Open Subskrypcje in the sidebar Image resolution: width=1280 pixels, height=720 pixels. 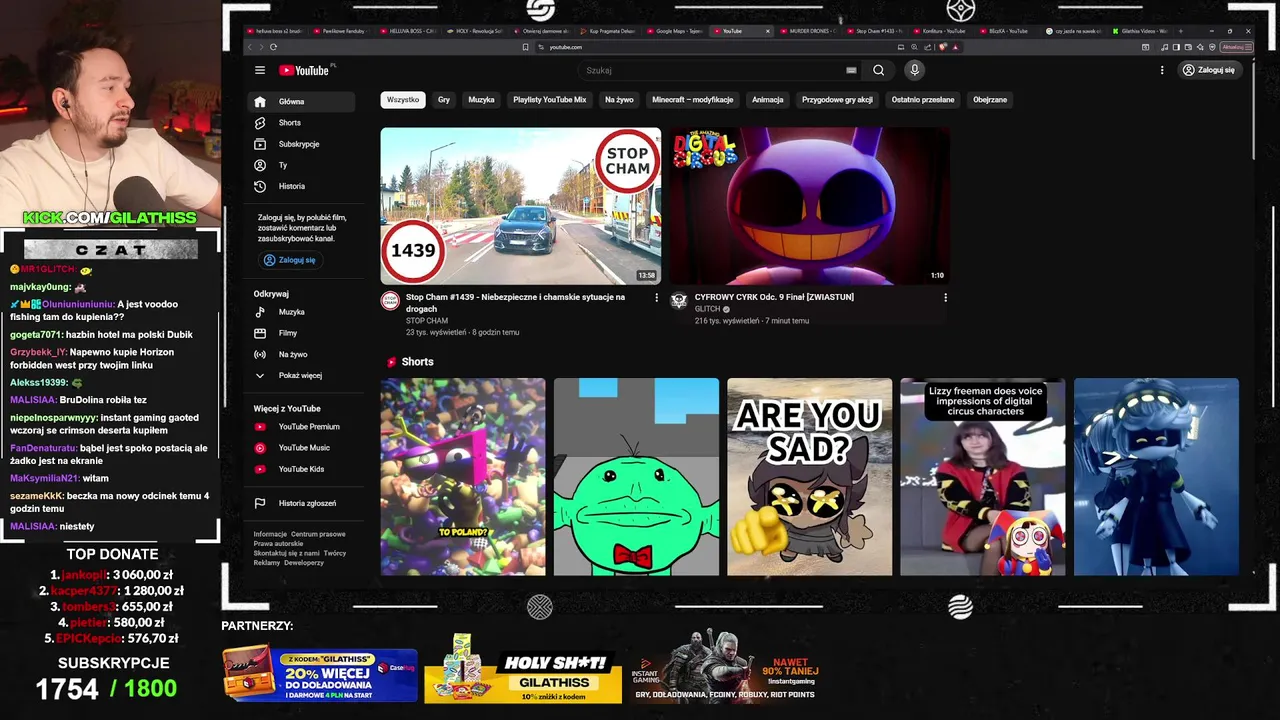click(x=301, y=144)
